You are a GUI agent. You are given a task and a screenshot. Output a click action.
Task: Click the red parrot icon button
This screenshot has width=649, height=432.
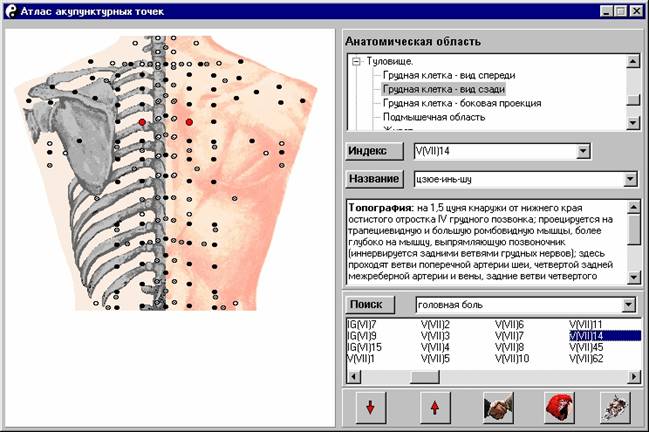[x=558, y=408]
